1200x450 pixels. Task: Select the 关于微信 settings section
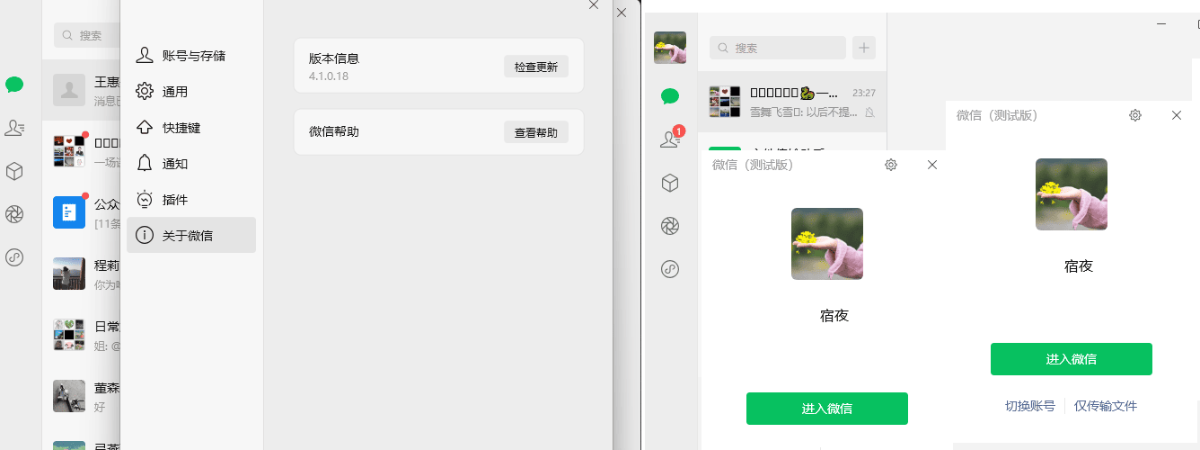[x=191, y=235]
